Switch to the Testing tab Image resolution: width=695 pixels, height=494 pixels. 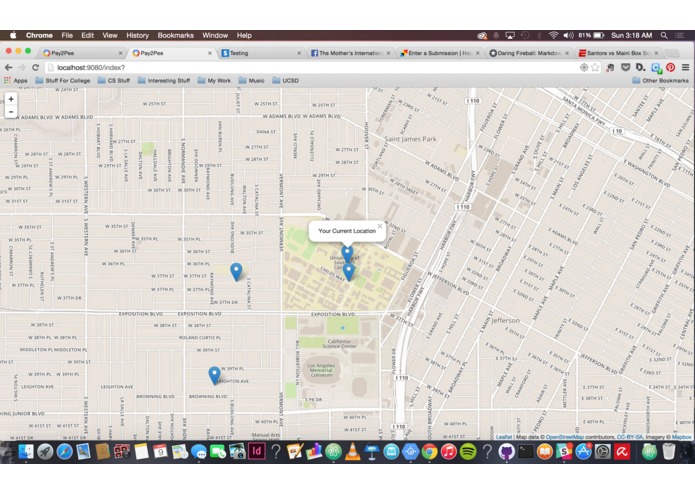[261, 53]
